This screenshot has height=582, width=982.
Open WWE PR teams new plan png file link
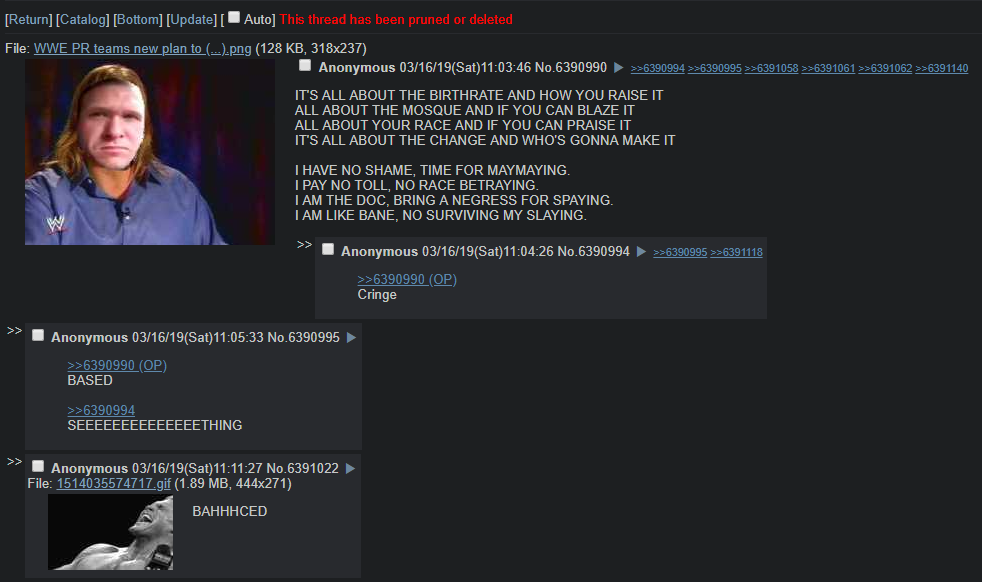click(142, 48)
